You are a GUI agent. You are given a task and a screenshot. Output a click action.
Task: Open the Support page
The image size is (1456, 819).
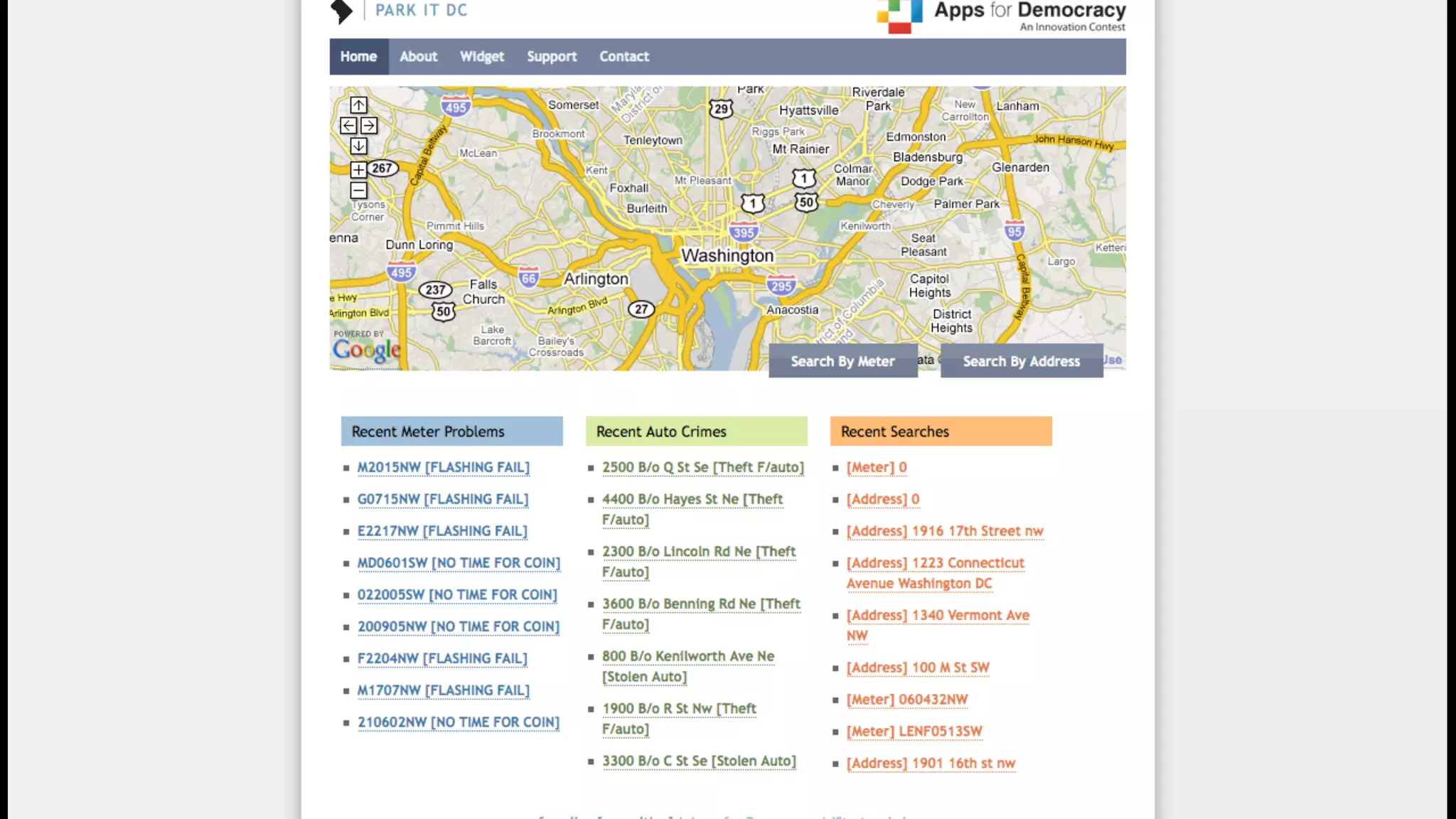[x=551, y=57]
